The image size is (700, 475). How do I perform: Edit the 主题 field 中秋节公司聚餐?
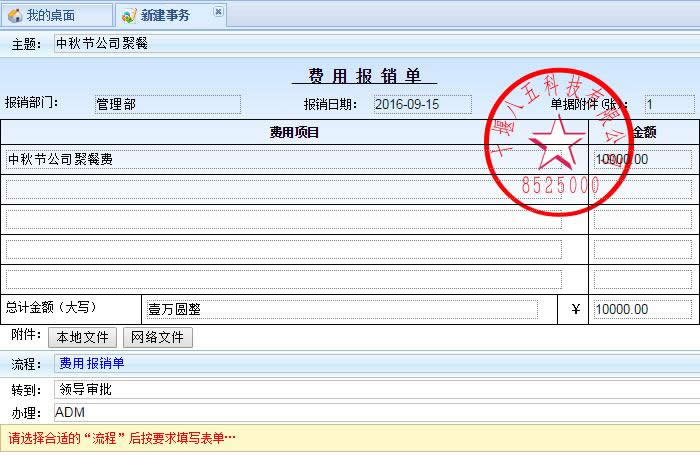376,44
